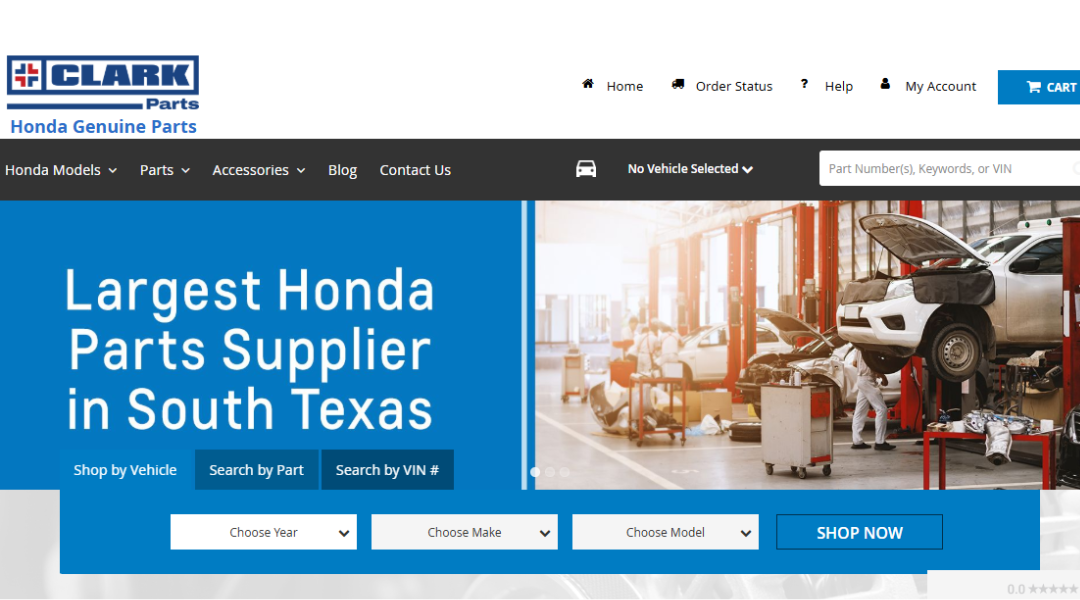
Task: Click the Help question mark icon
Action: [804, 84]
